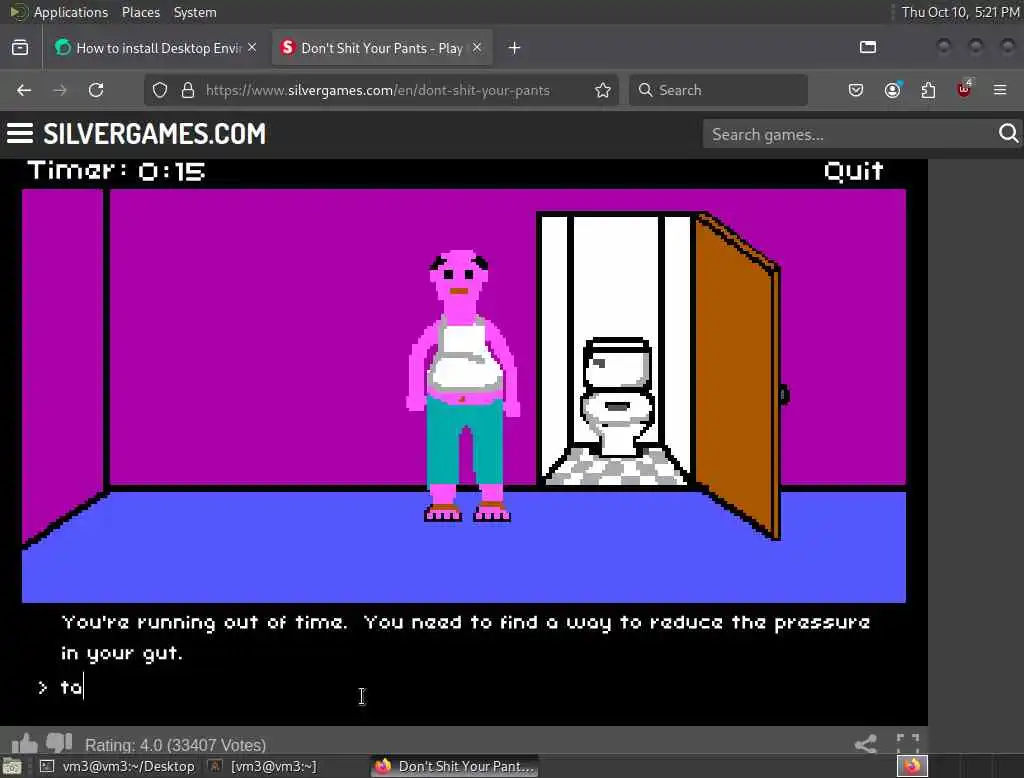Click the Rating: 4.0 (33407 Votes) text
The width and height of the screenshot is (1024, 778).
(x=176, y=745)
